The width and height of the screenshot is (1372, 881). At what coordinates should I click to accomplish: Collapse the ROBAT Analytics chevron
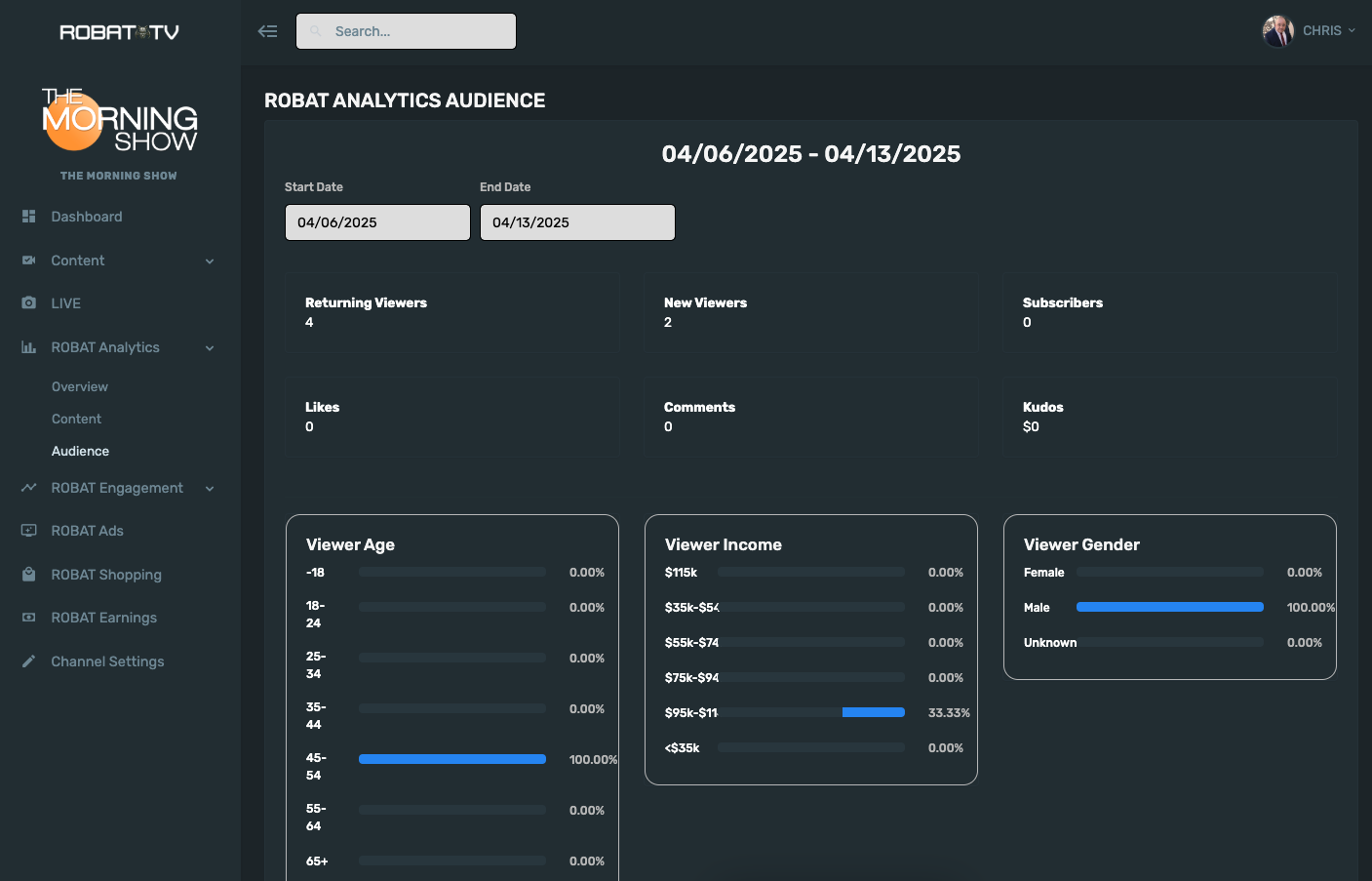[x=210, y=348]
